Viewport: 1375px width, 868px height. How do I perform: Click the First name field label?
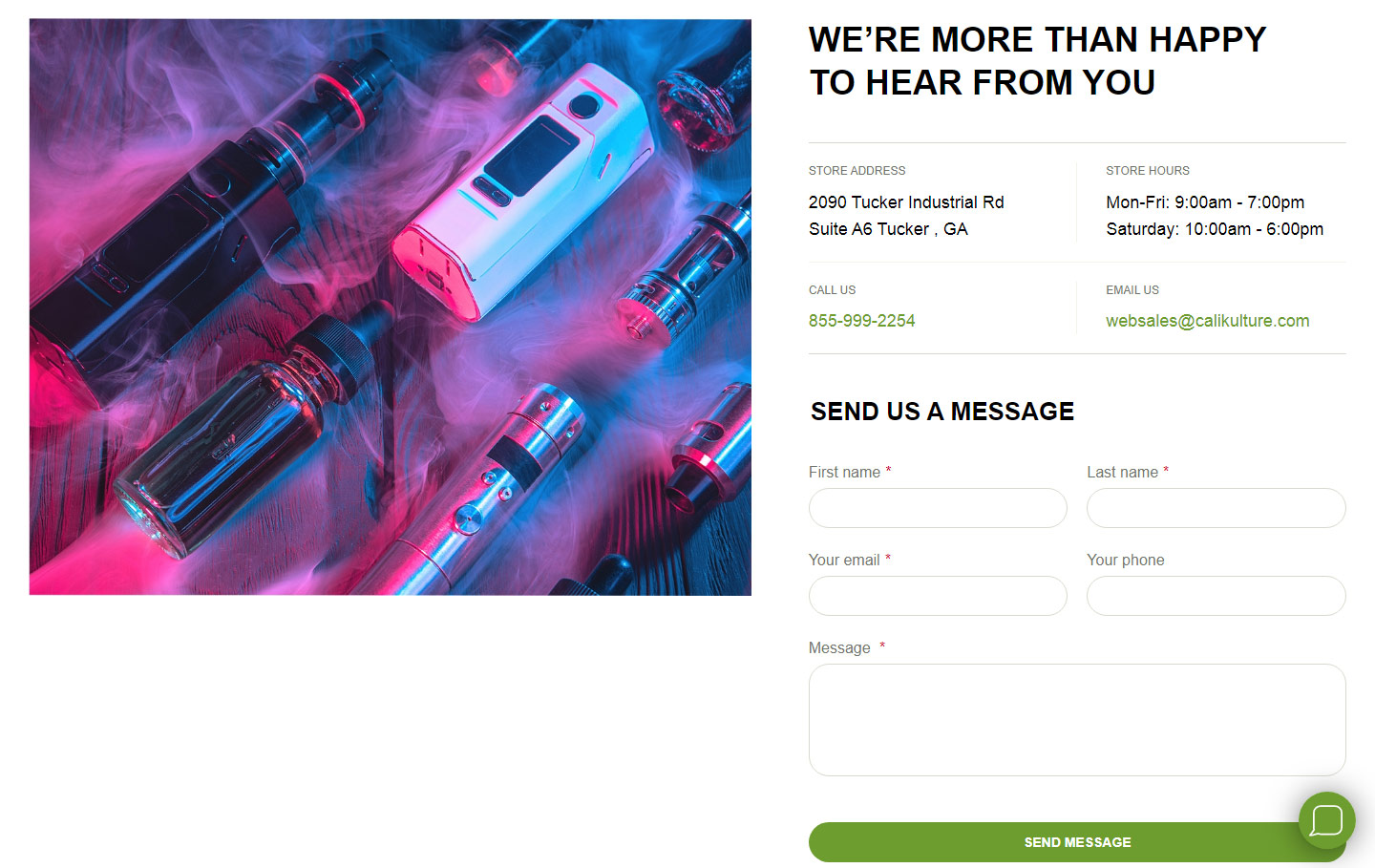(x=844, y=472)
